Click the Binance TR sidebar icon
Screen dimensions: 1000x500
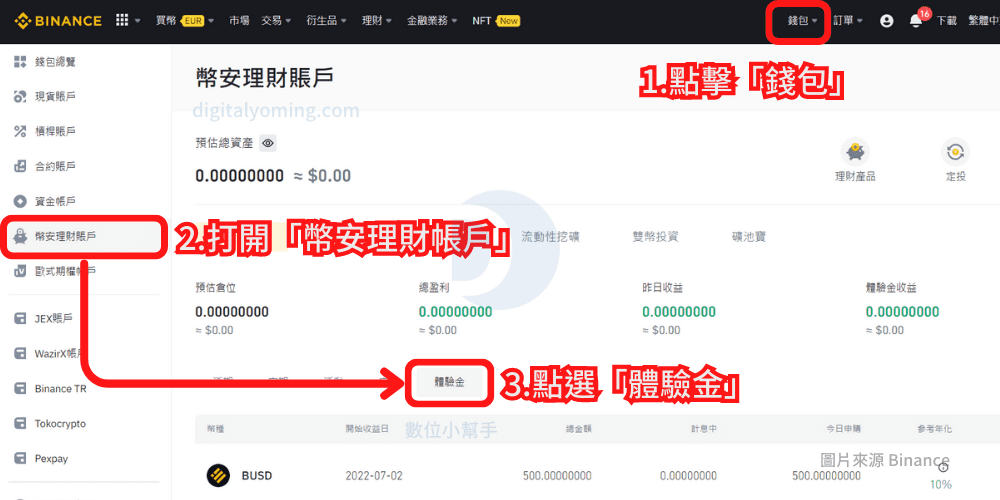point(20,388)
